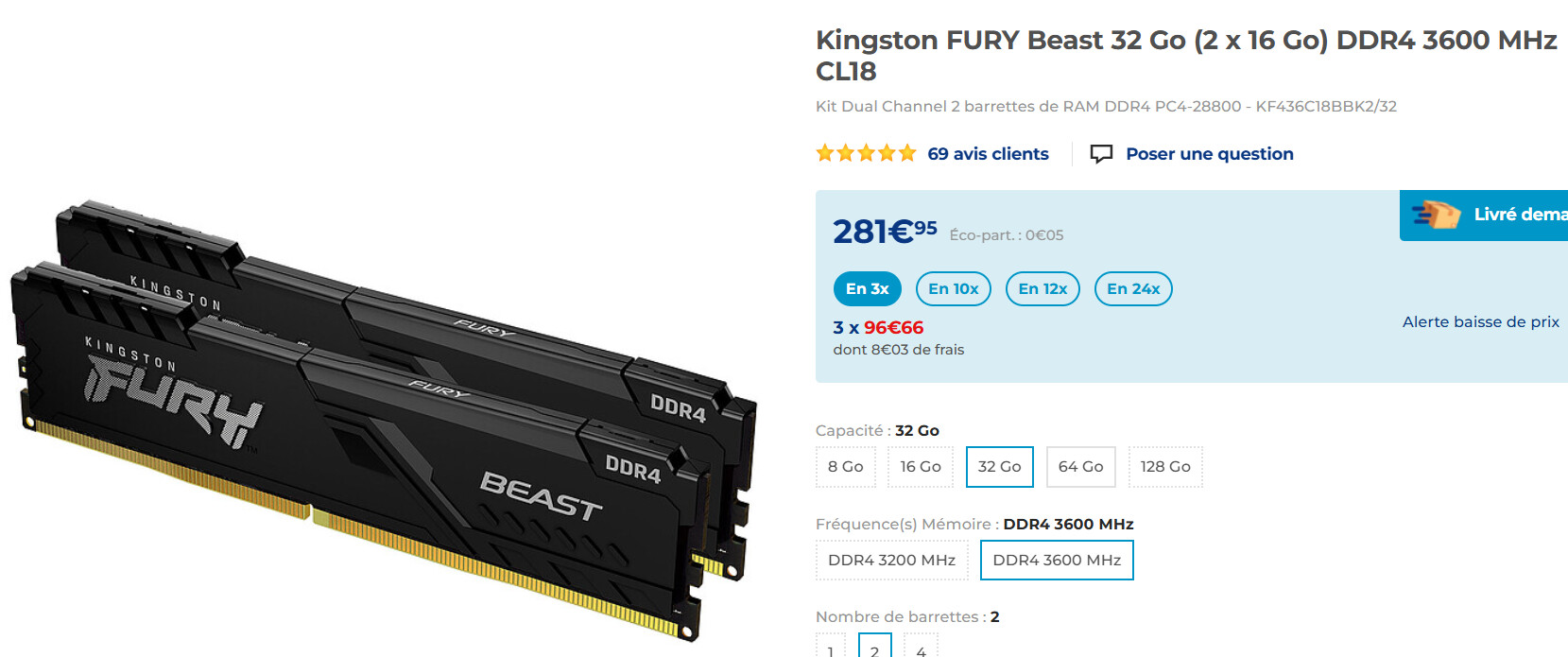Select the En 24x payment option
This screenshot has height=657, width=1568.
pyautogui.click(x=1133, y=289)
